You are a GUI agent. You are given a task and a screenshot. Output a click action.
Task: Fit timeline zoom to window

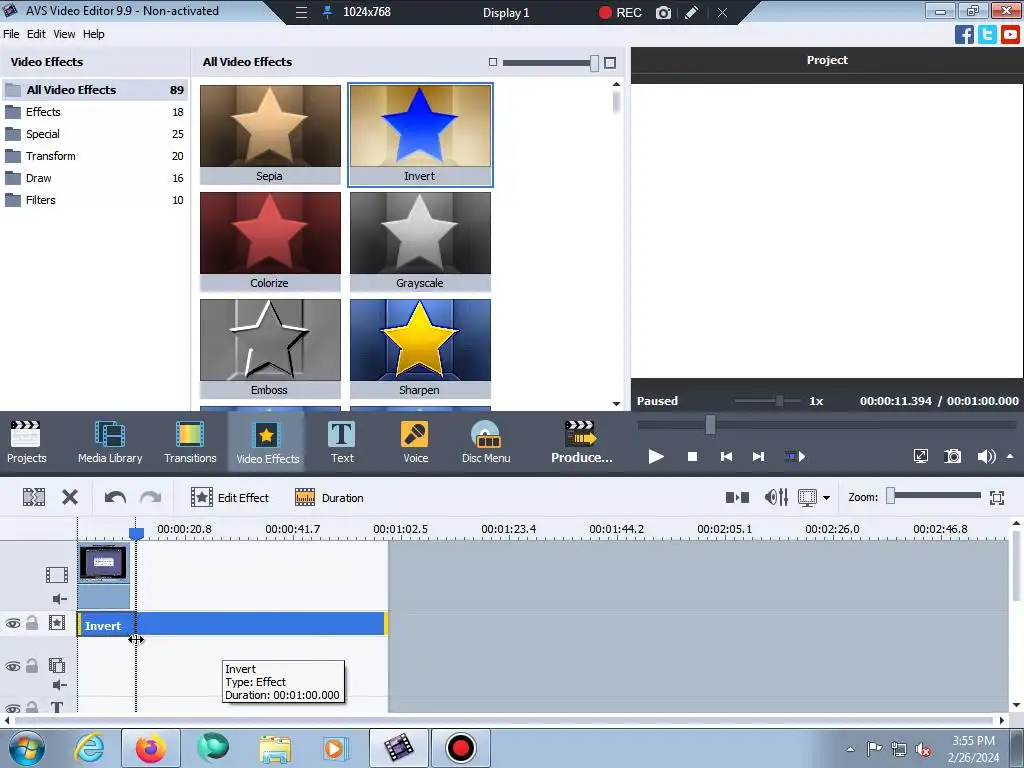pyautogui.click(x=997, y=498)
